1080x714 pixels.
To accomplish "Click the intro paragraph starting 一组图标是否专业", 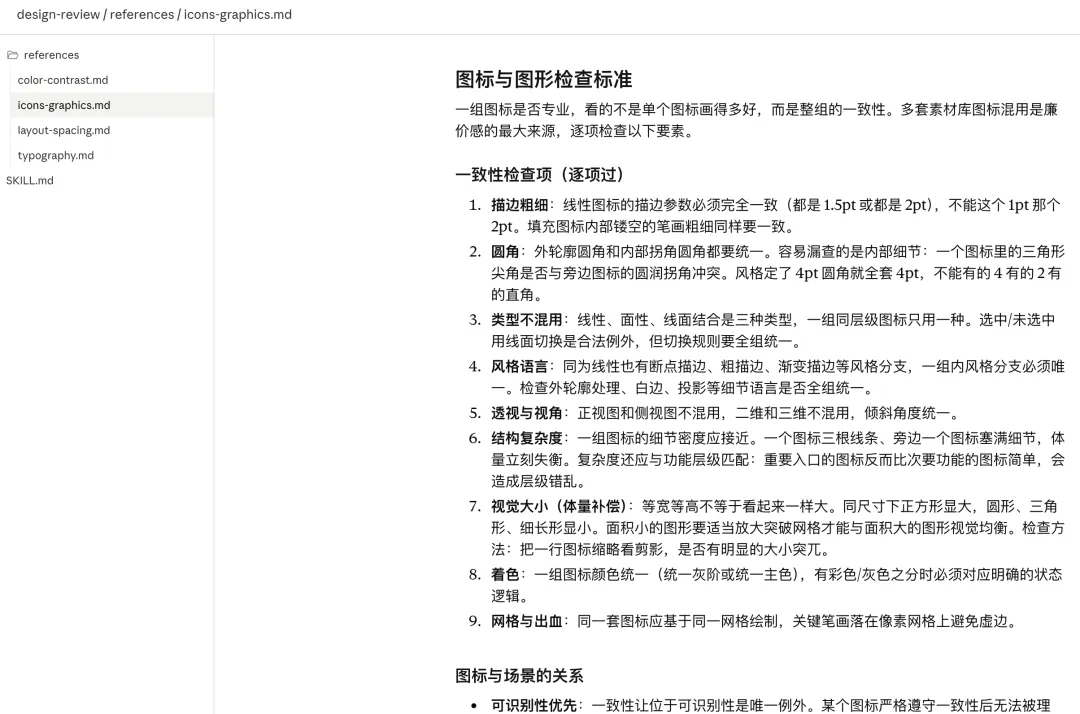I will 756,120.
